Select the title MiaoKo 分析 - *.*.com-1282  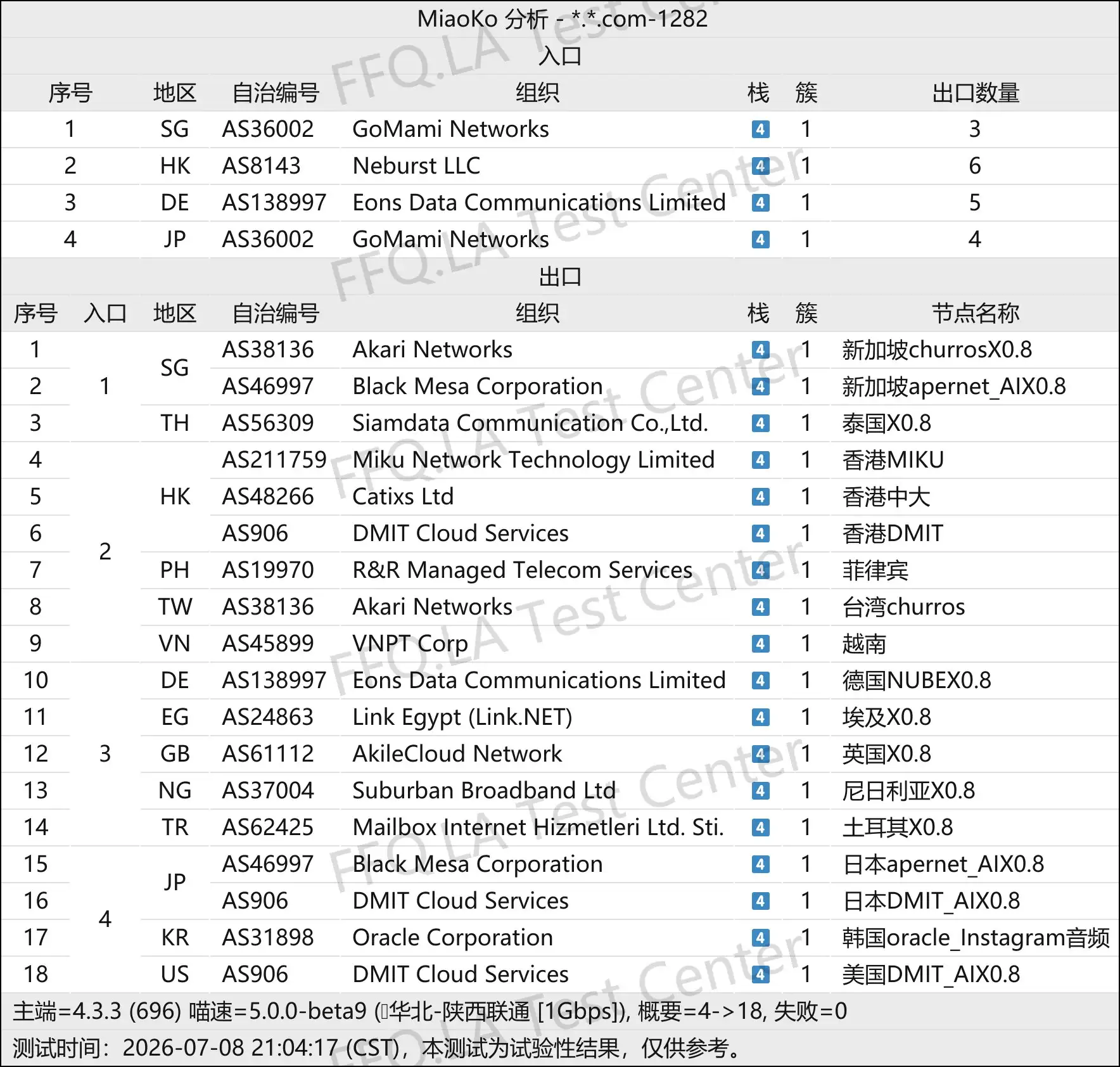562,19
